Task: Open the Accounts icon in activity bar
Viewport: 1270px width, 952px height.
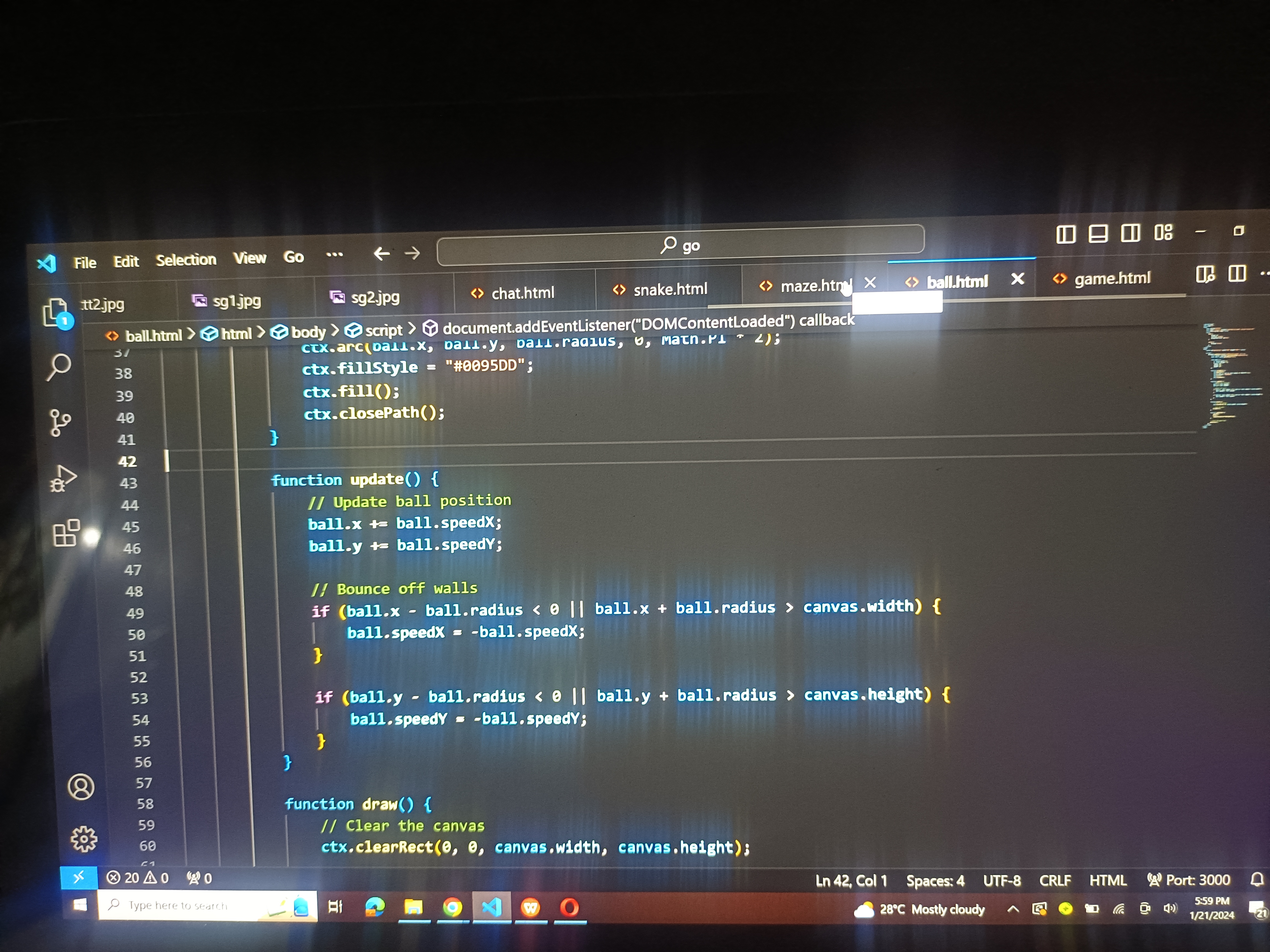Action: pos(81,787)
